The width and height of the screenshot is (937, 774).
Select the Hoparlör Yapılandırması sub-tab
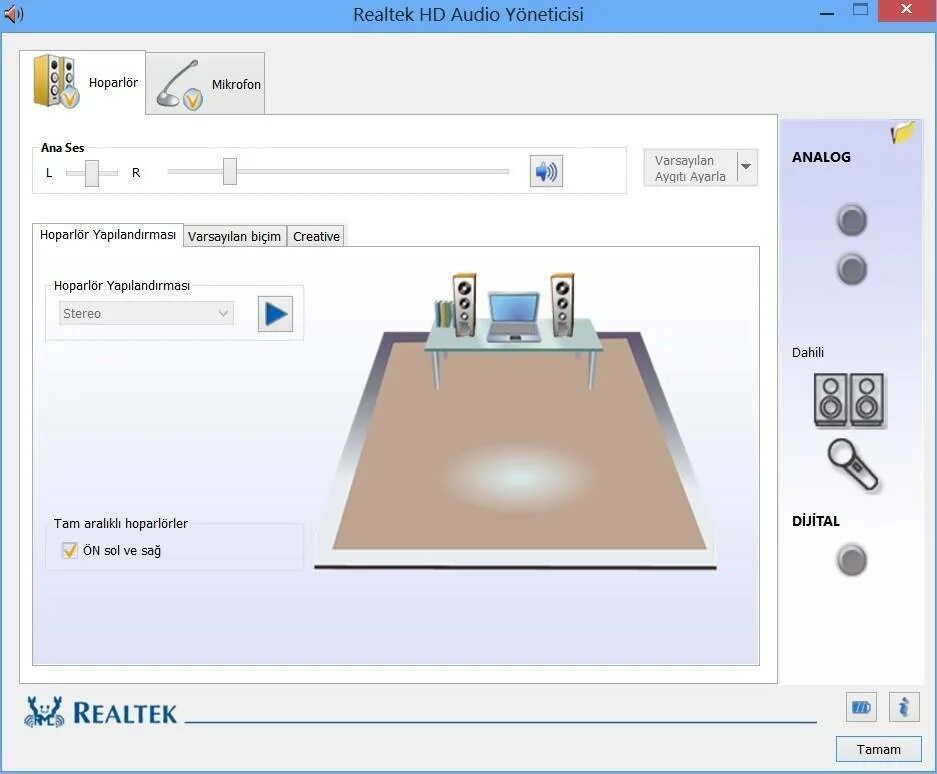pyautogui.click(x=108, y=234)
